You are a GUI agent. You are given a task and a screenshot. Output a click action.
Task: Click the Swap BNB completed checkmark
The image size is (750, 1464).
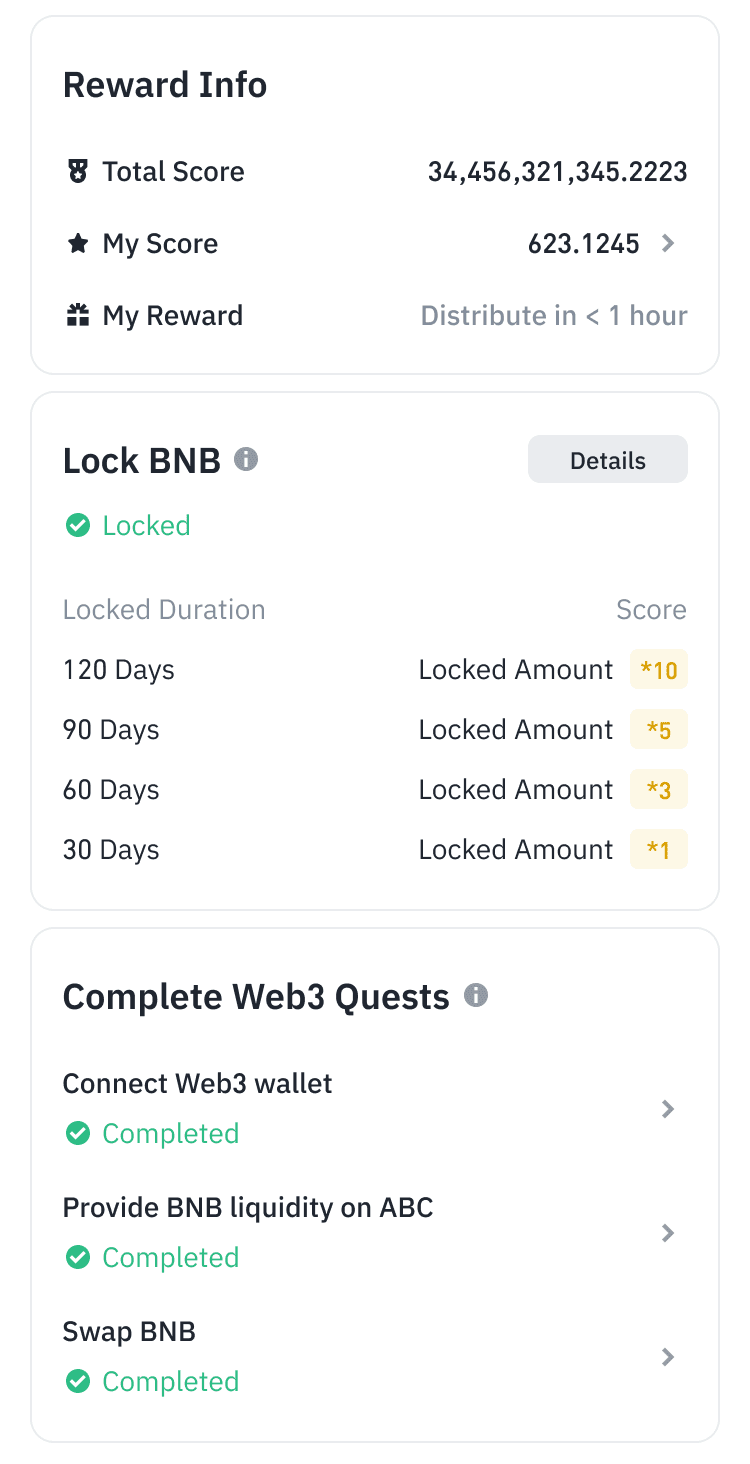(78, 1382)
